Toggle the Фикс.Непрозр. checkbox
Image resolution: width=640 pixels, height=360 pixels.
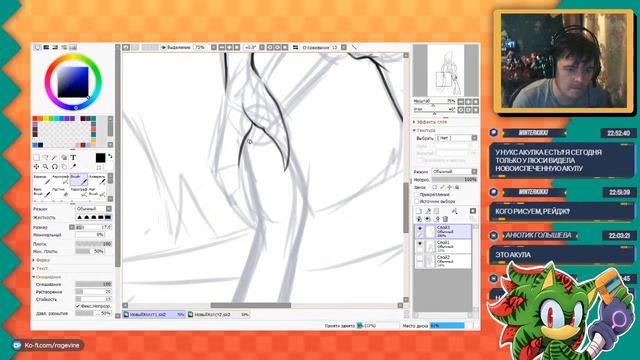78,306
